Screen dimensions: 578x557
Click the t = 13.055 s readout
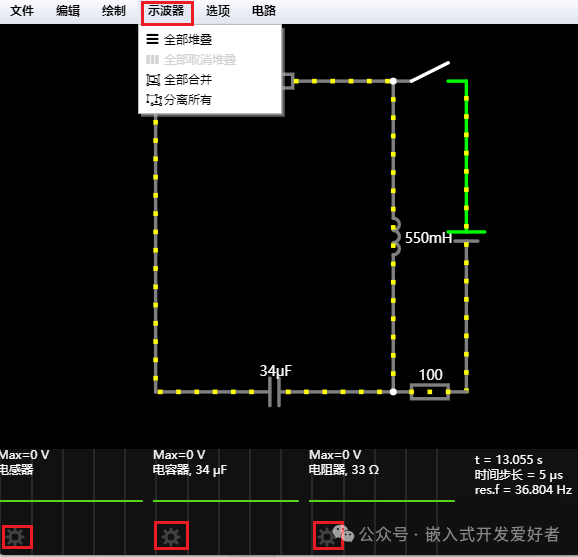pyautogui.click(x=508, y=460)
